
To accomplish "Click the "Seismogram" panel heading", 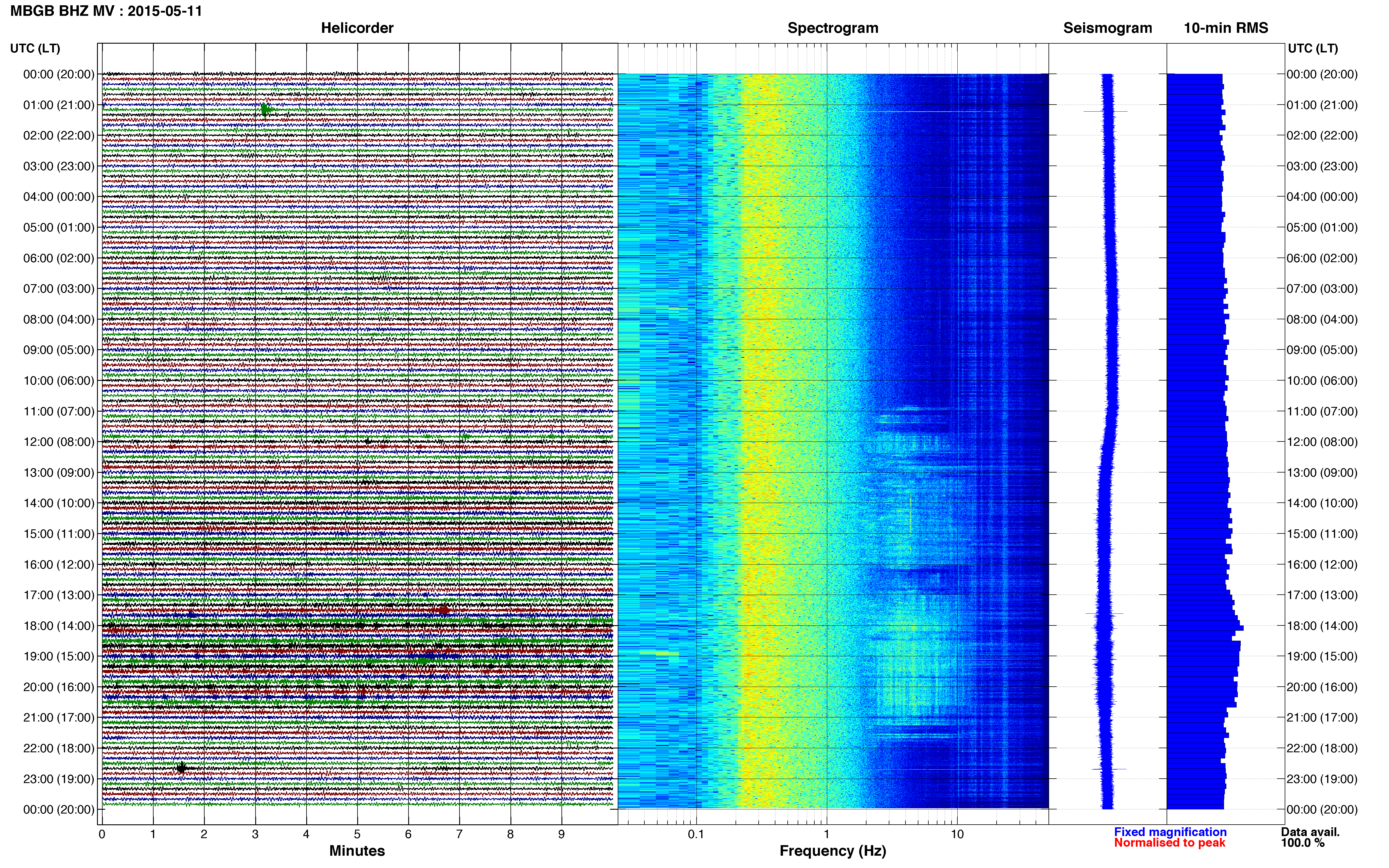I will click(x=1108, y=28).
